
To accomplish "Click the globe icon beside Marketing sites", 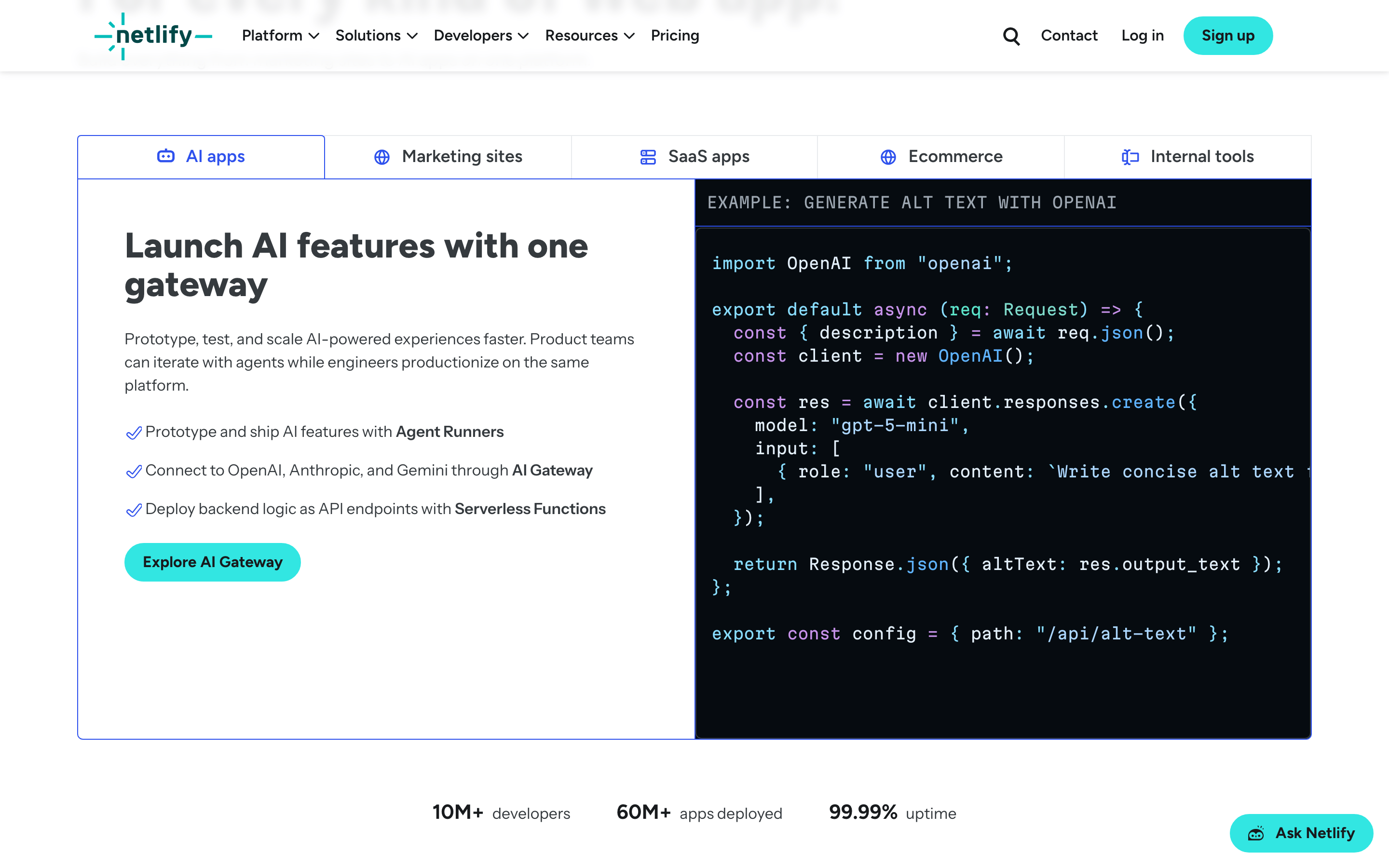I will pyautogui.click(x=381, y=157).
